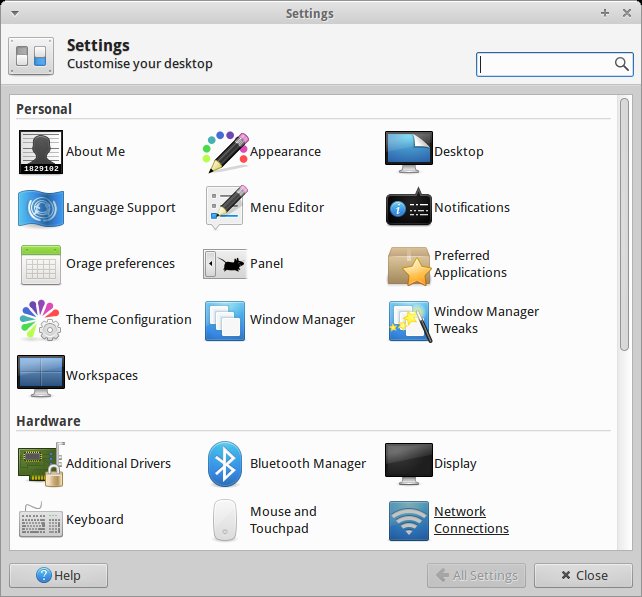Click the "Panel" label
The image size is (642, 597).
point(267,263)
